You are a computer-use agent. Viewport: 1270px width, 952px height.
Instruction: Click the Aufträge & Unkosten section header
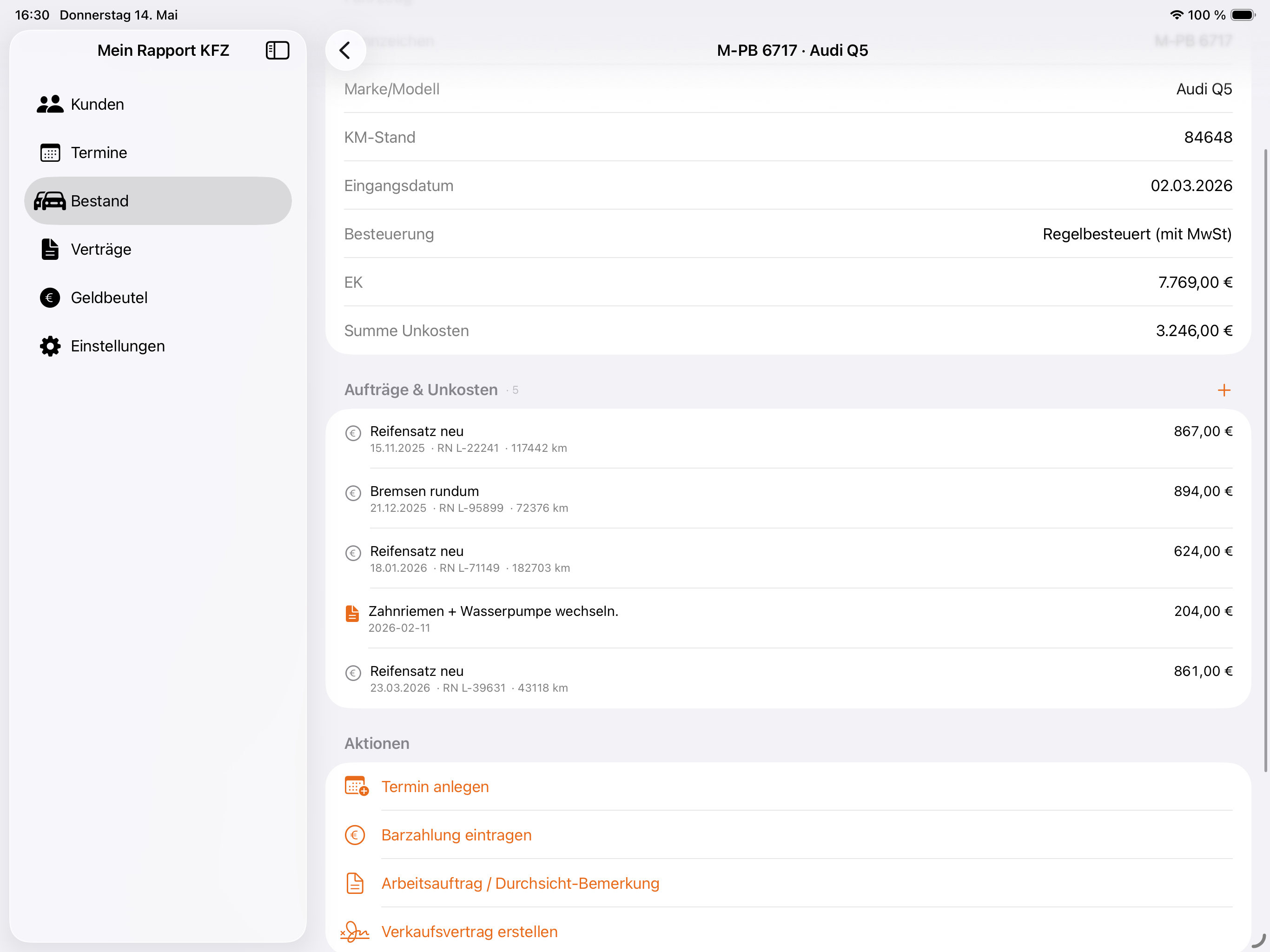[421, 390]
